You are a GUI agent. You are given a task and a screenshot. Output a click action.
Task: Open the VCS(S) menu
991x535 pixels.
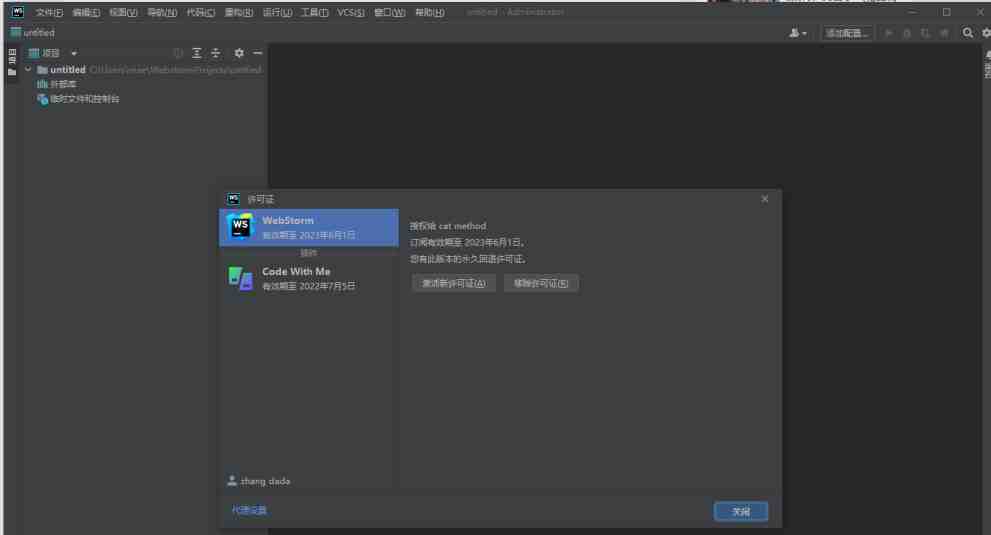(x=351, y=13)
